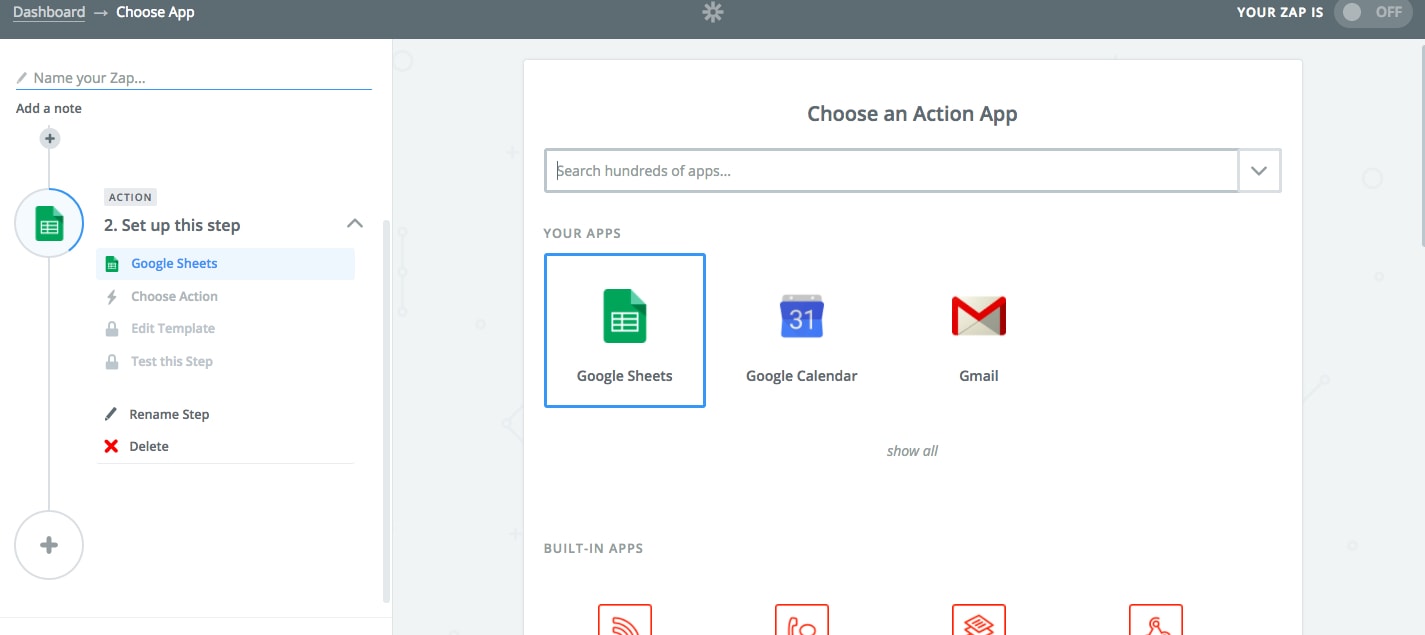The image size is (1425, 635).
Task: Click the Google Sheets step circle icon
Action: click(49, 223)
